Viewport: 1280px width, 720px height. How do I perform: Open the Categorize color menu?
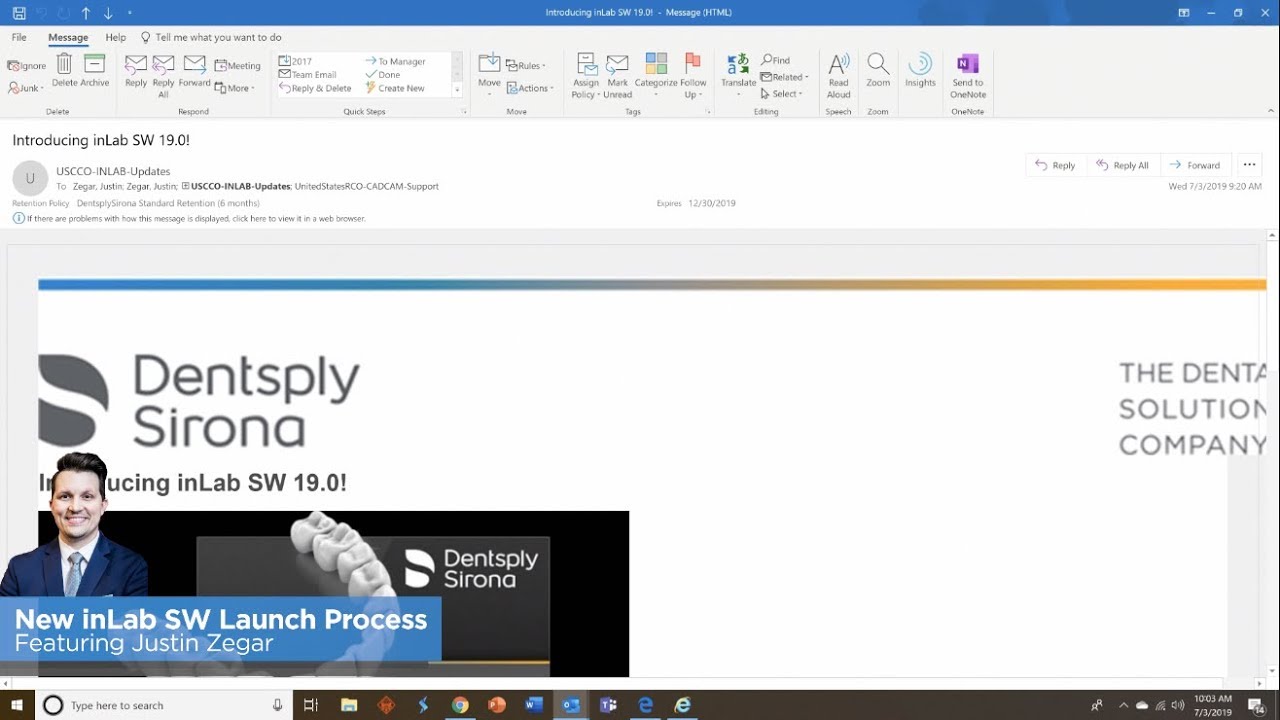click(x=656, y=75)
